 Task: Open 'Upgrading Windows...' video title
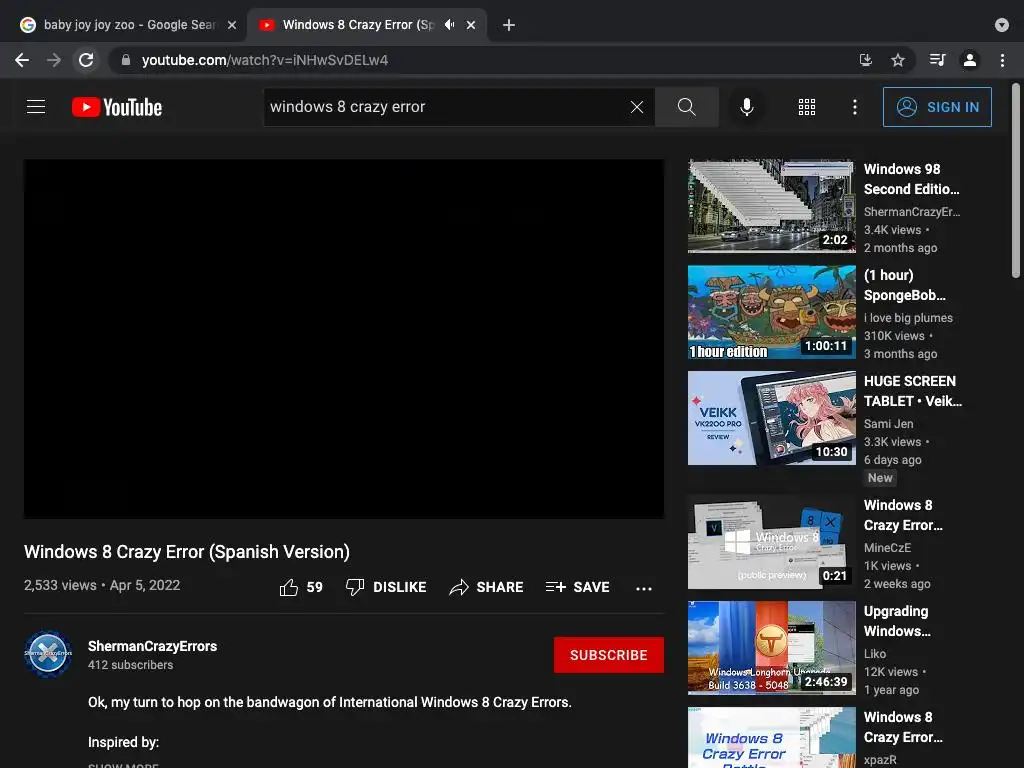[897, 621]
